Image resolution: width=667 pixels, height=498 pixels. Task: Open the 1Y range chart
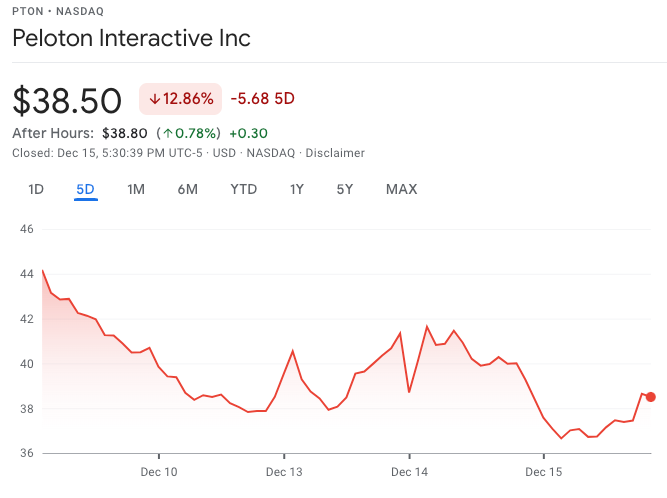click(297, 189)
